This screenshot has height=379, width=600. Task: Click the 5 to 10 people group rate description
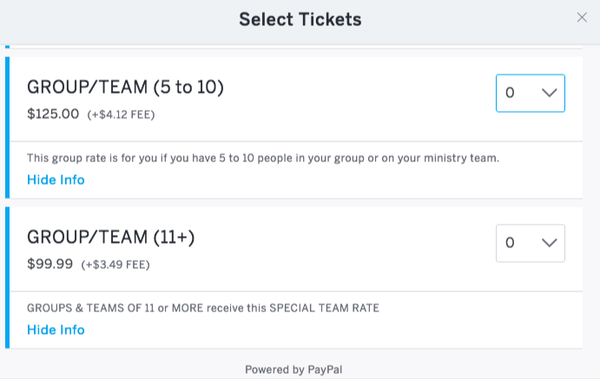[263, 158]
